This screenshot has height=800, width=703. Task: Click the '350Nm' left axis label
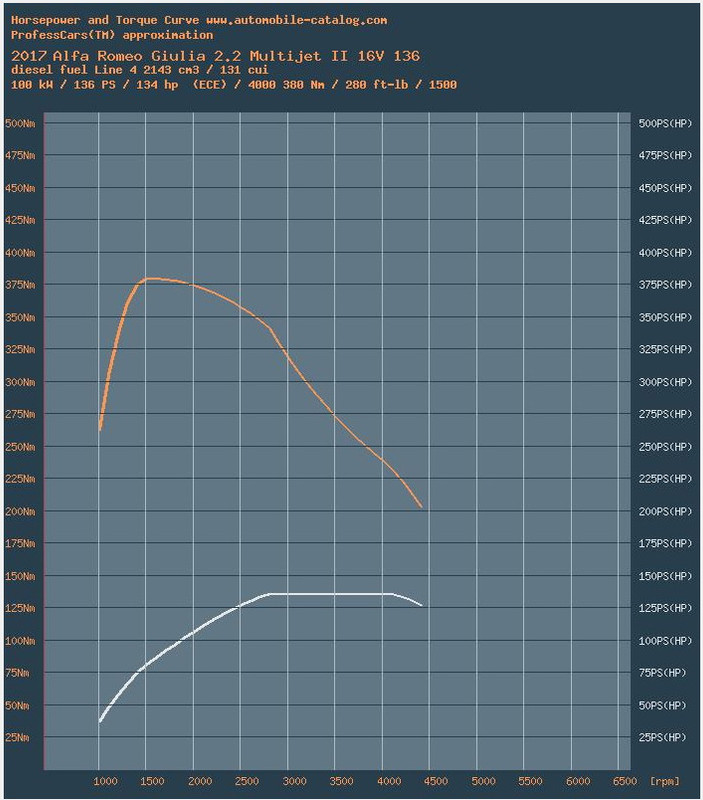(x=20, y=318)
